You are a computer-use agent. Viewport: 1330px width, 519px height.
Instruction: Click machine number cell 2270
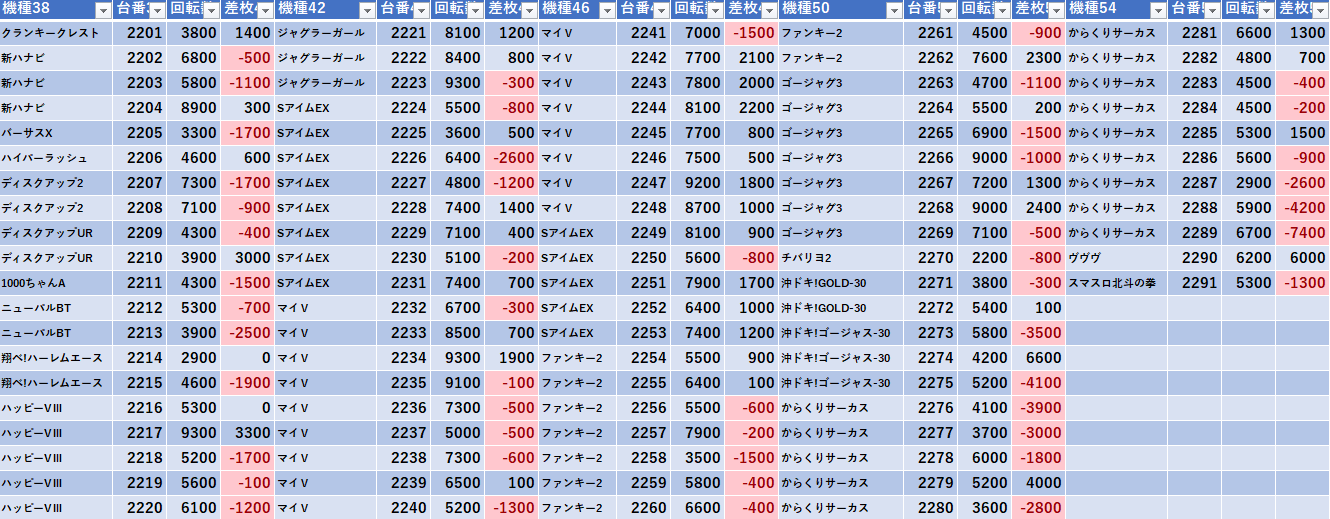pos(931,258)
